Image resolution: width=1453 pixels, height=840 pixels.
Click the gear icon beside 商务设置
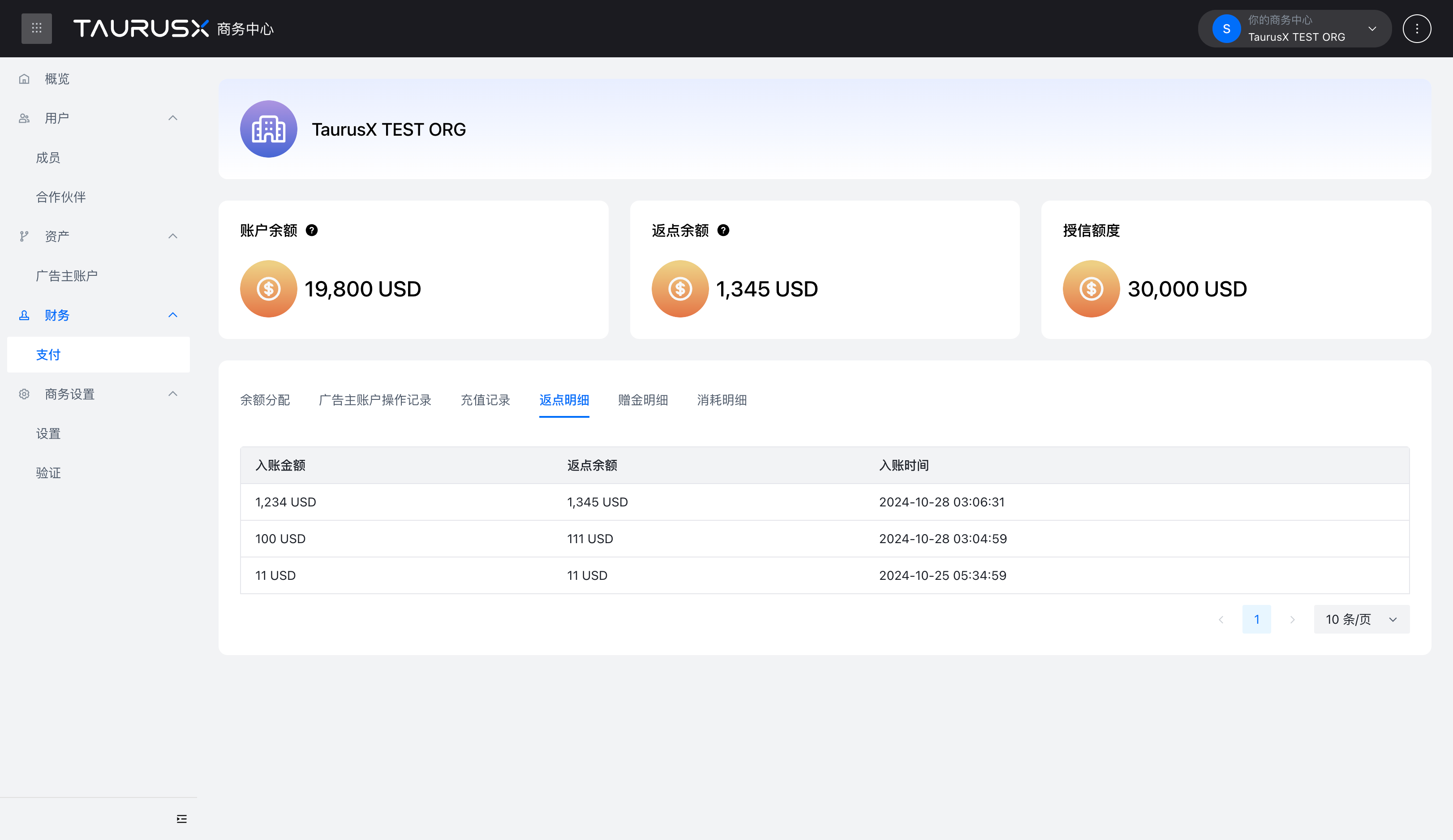click(24, 394)
